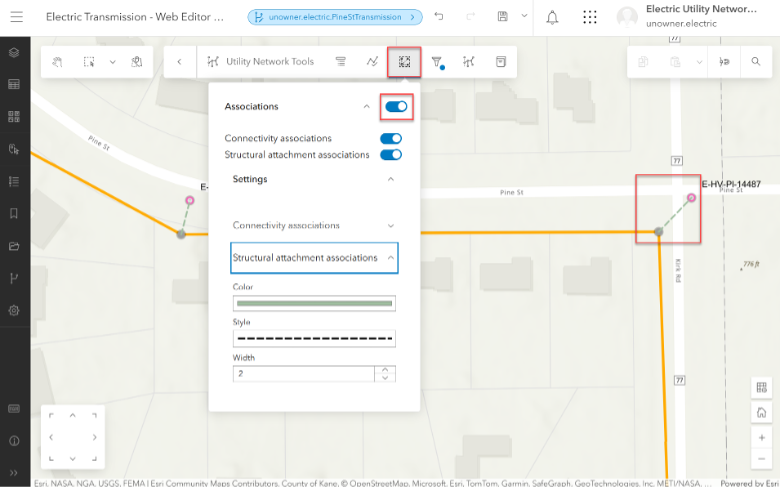The image size is (780, 488).
Task: Expand Connectivity associations settings
Action: point(390,226)
